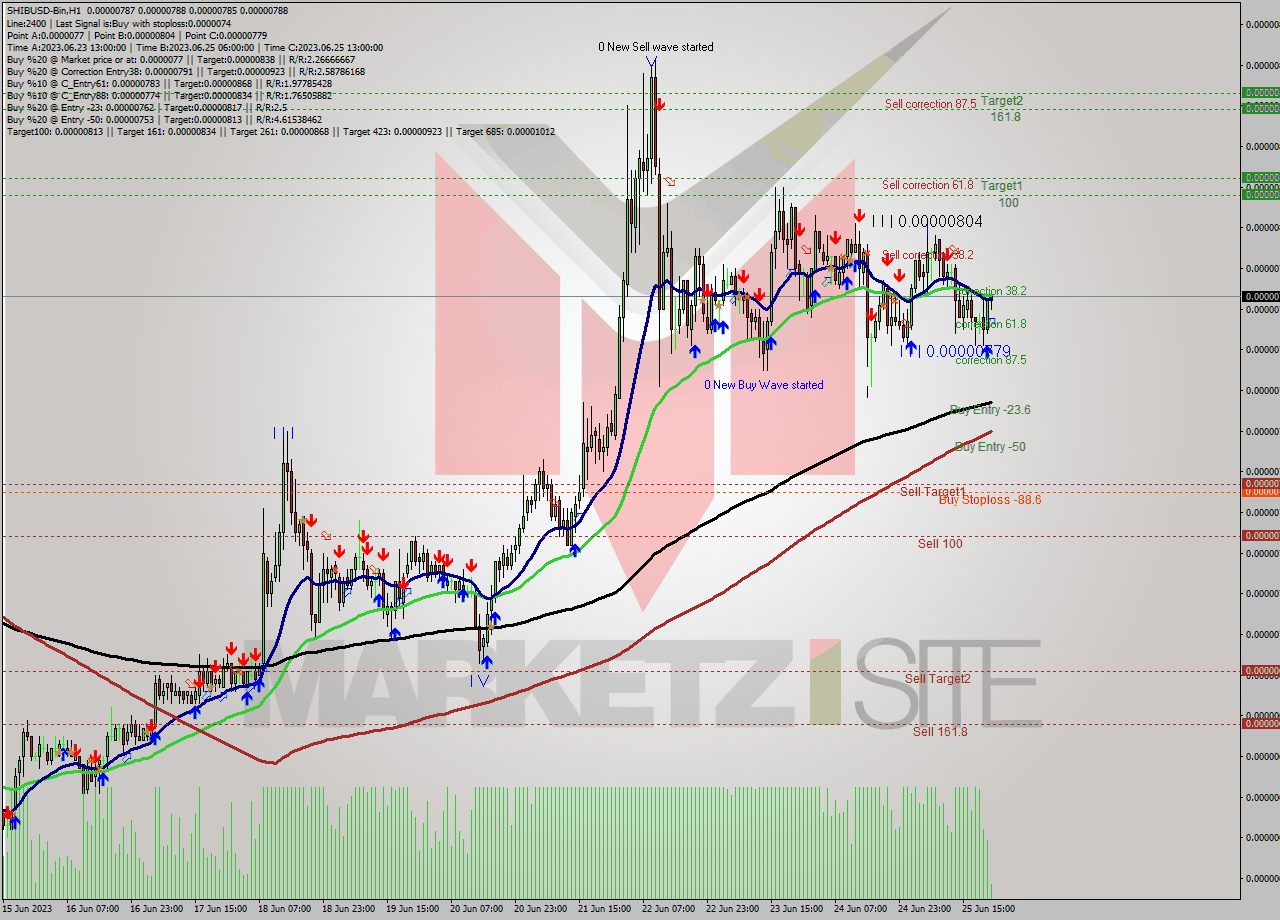The height and width of the screenshot is (920, 1280).
Task: Click the 'Buy %20 @ Entry -23' line
Action: pos(147,107)
